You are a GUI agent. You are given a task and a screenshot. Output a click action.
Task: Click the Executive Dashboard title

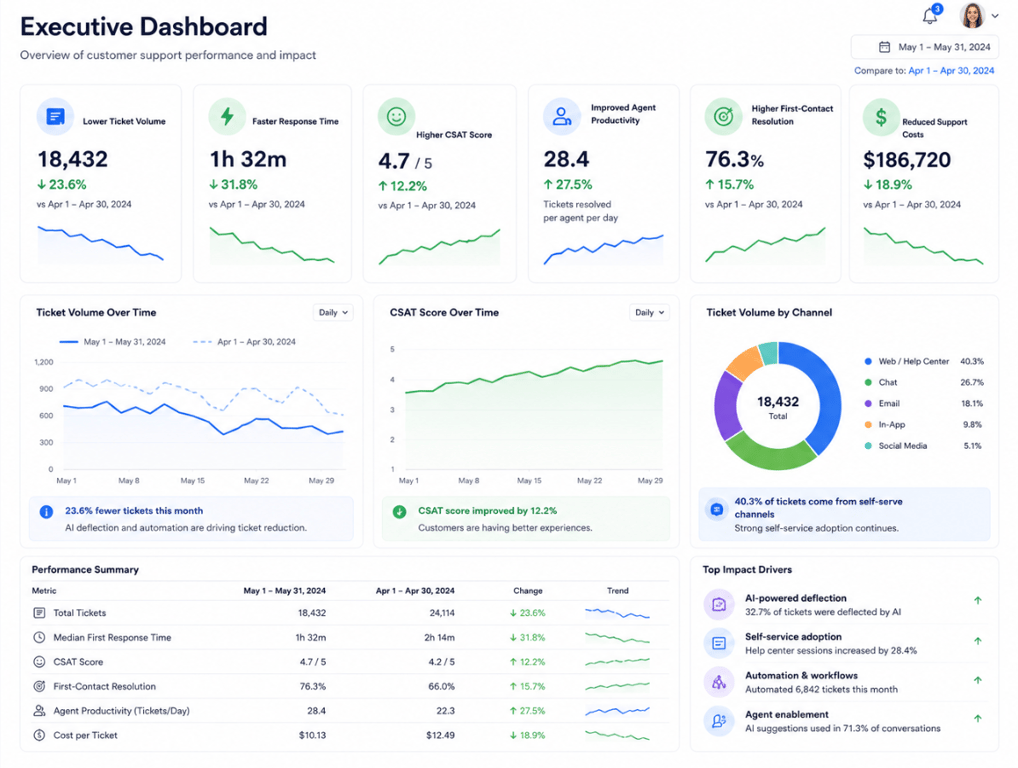143,27
